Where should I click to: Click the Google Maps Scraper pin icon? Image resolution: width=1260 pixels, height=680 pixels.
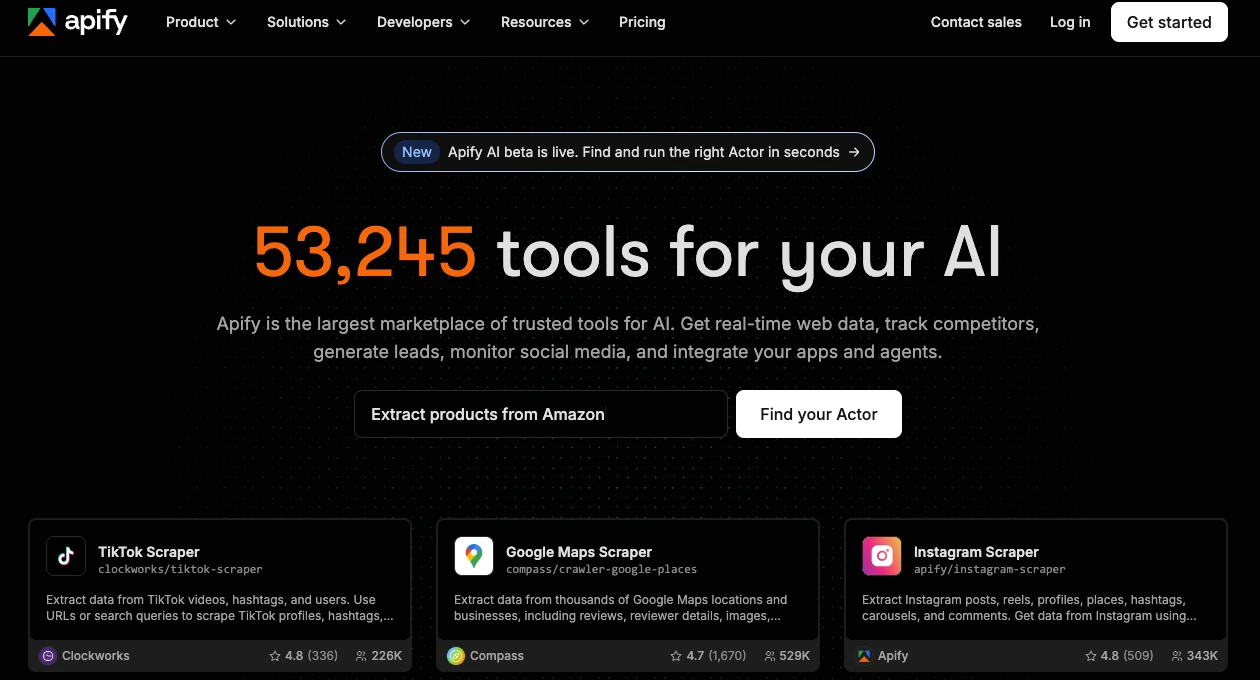coord(474,556)
